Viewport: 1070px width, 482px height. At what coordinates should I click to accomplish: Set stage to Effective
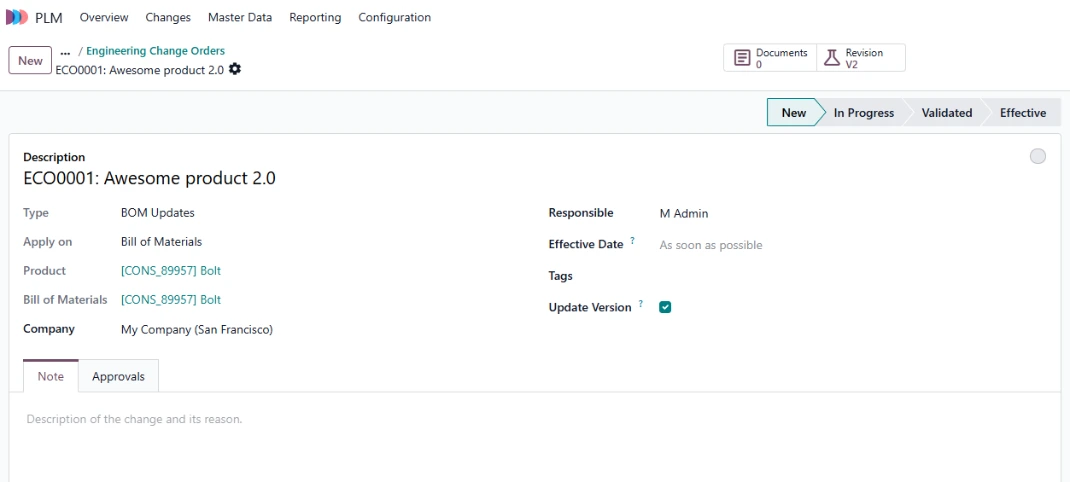[1023, 113]
